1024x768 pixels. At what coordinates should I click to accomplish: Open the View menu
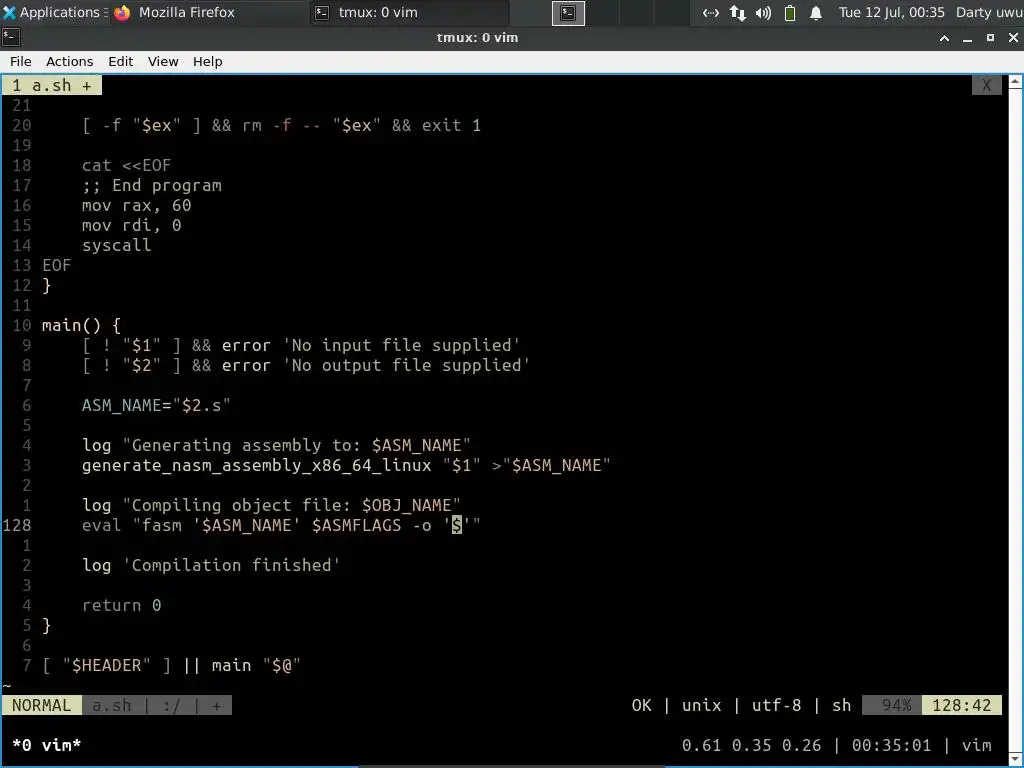click(x=163, y=61)
